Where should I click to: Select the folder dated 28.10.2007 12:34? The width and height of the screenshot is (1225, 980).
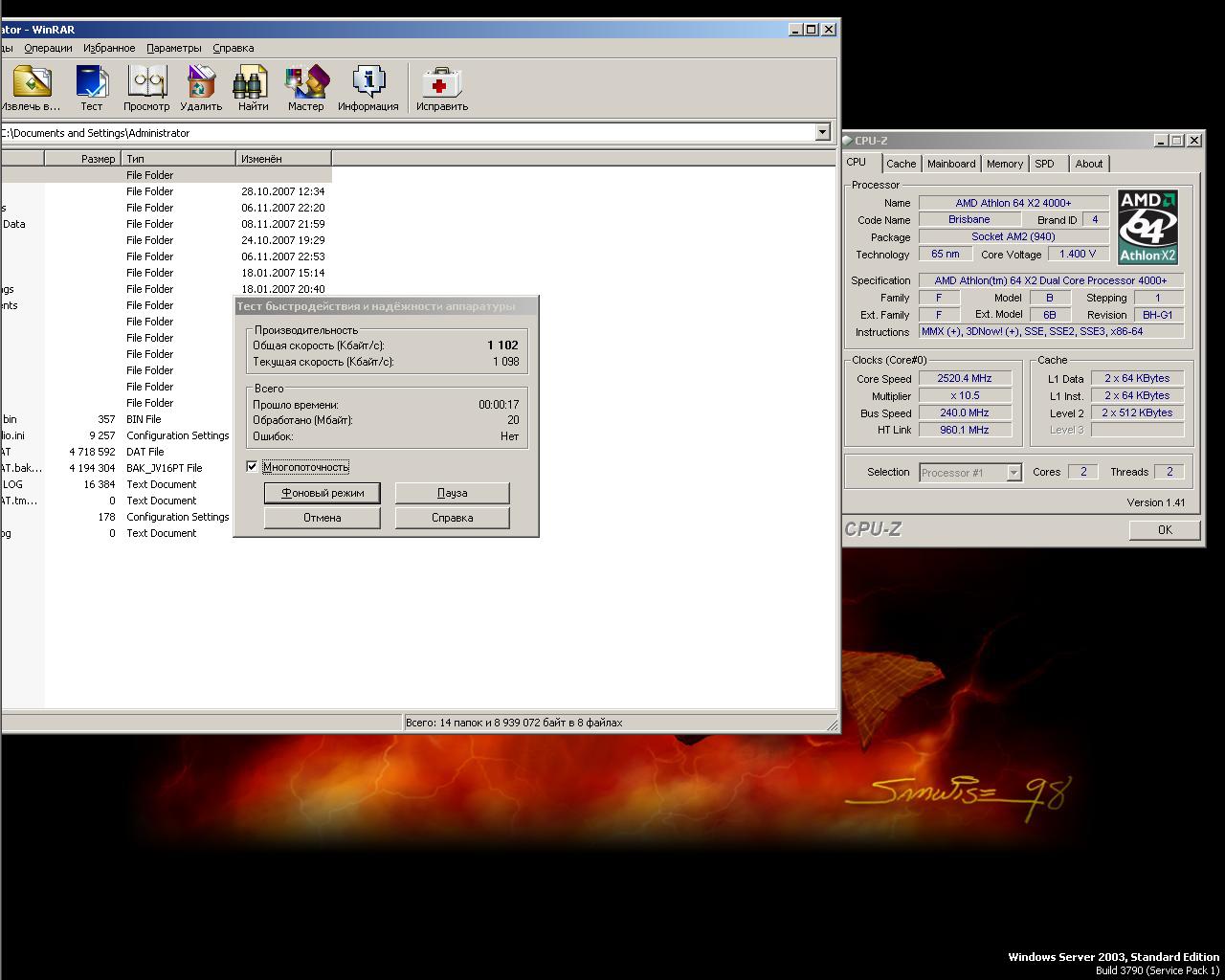[166, 191]
